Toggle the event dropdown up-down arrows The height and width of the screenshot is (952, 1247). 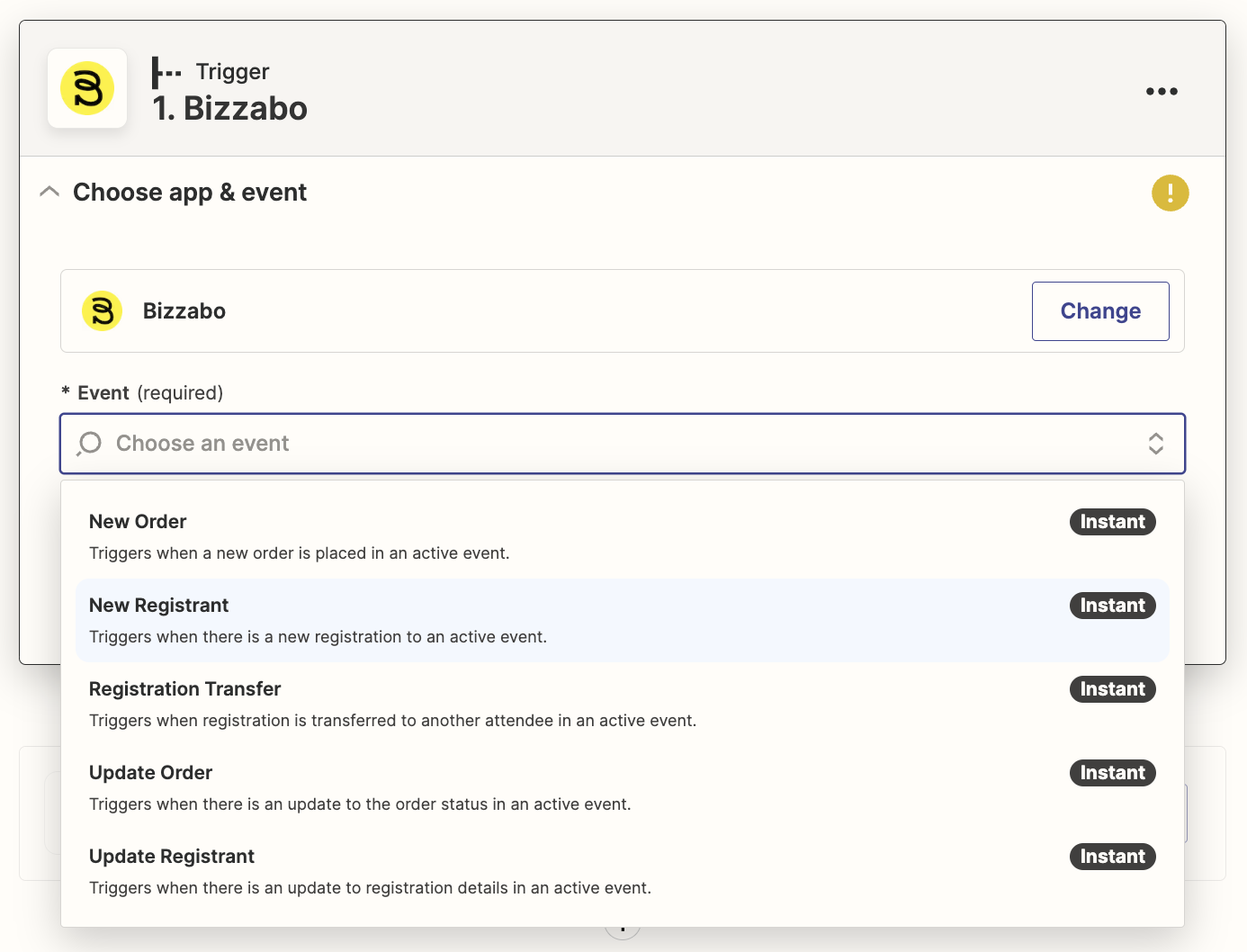click(x=1156, y=444)
